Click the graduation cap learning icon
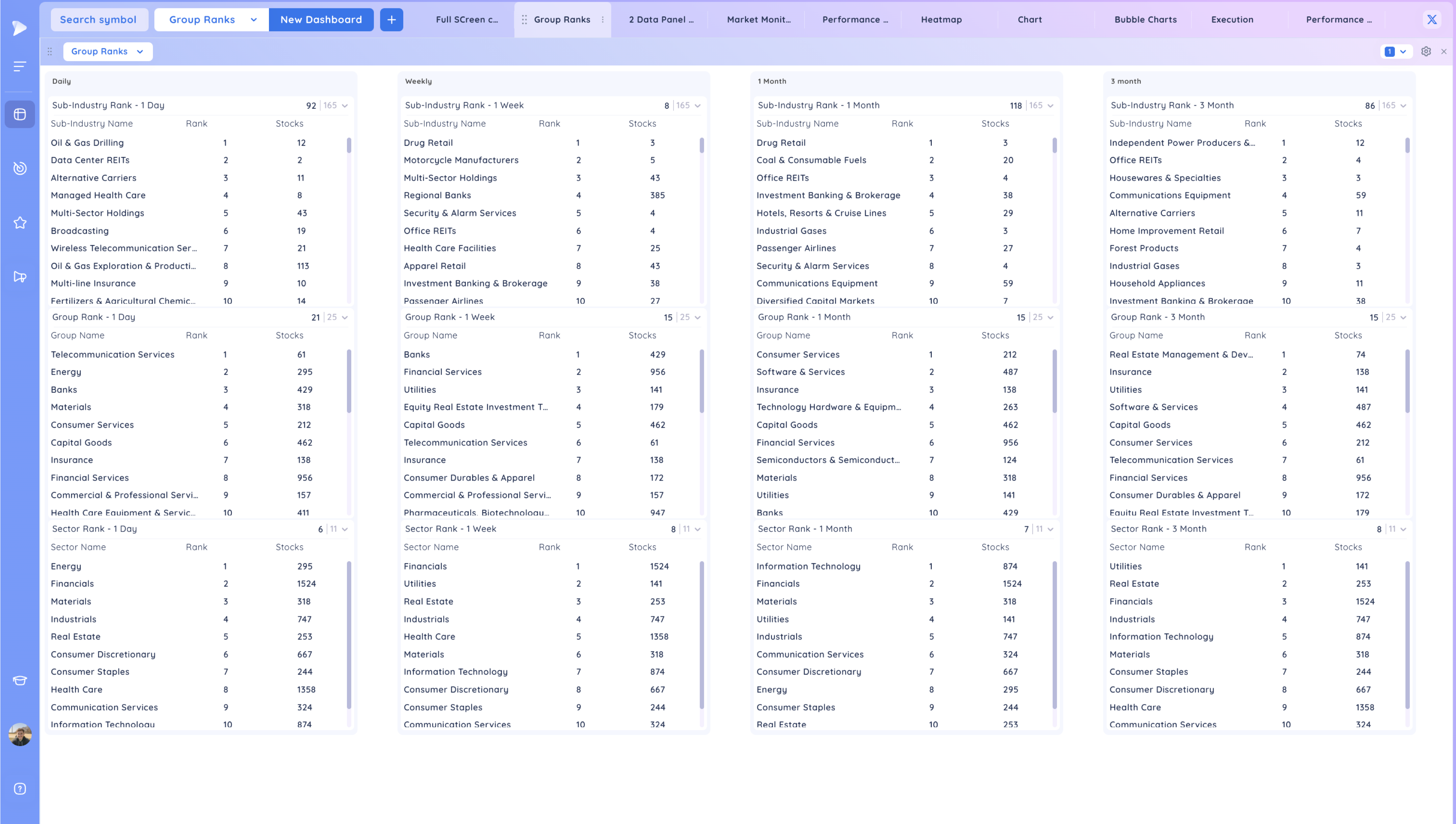Image resolution: width=1456 pixels, height=824 pixels. (x=20, y=680)
